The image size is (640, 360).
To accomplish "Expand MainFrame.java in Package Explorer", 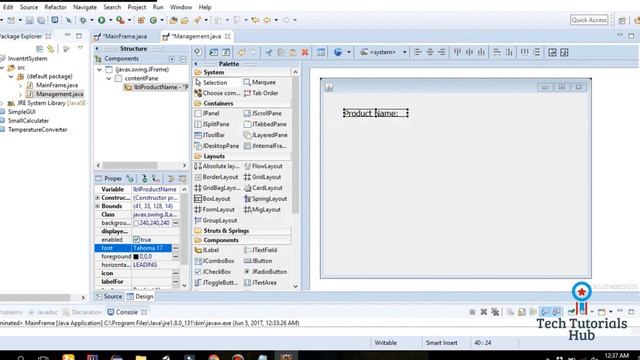I will (x=20, y=85).
